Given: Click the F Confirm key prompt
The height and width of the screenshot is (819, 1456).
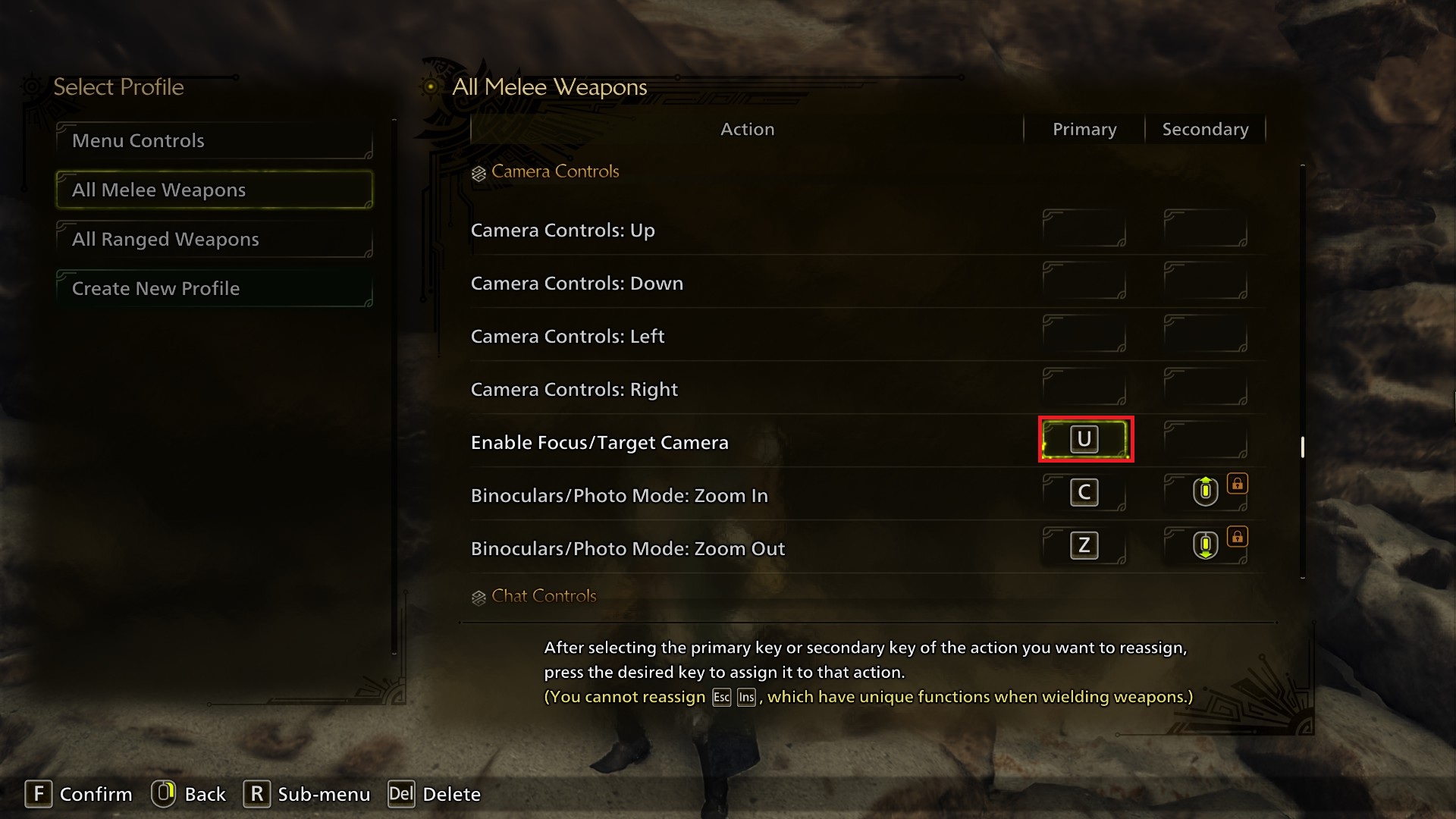Looking at the screenshot, I should click(x=79, y=794).
